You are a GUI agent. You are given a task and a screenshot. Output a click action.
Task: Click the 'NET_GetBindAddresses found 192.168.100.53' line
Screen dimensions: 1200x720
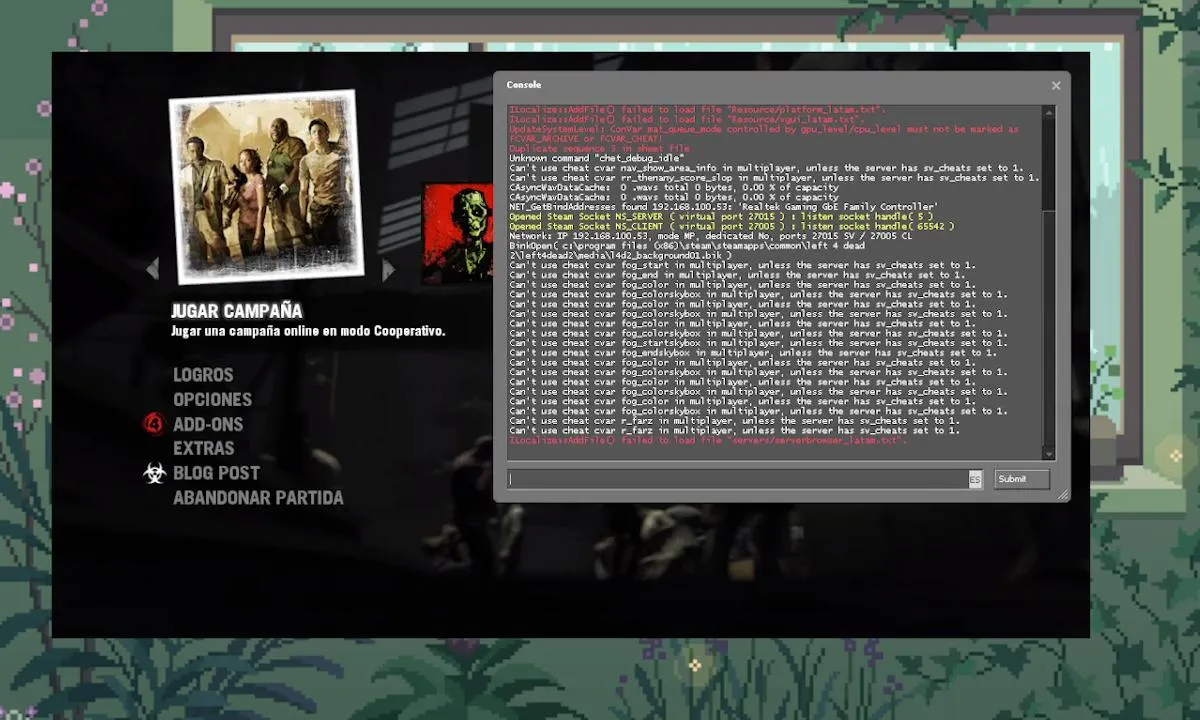[723, 207]
